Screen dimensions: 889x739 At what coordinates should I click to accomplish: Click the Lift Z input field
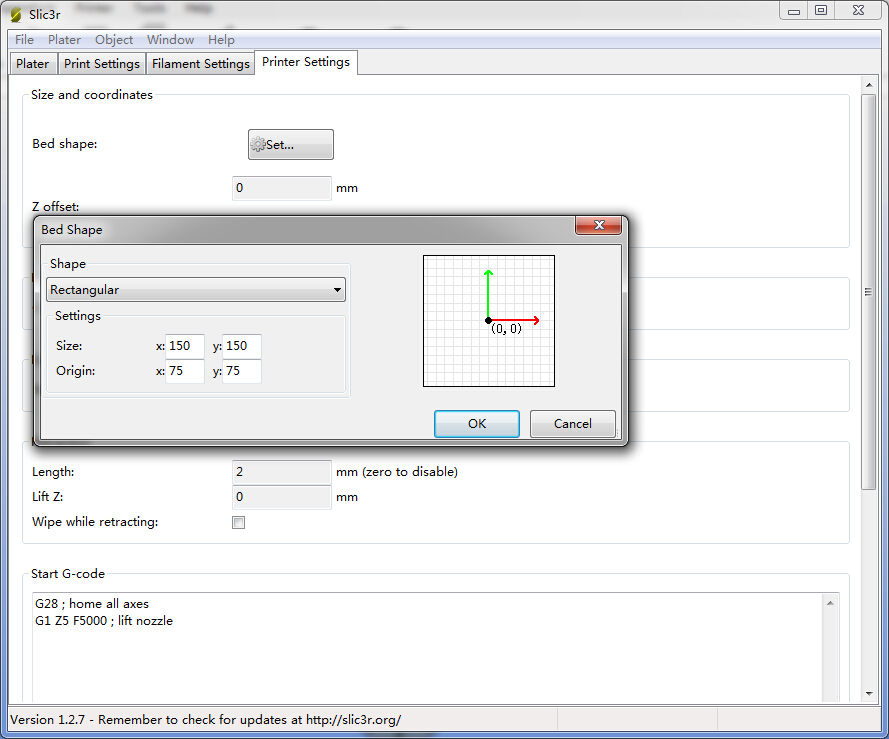pyautogui.click(x=282, y=497)
